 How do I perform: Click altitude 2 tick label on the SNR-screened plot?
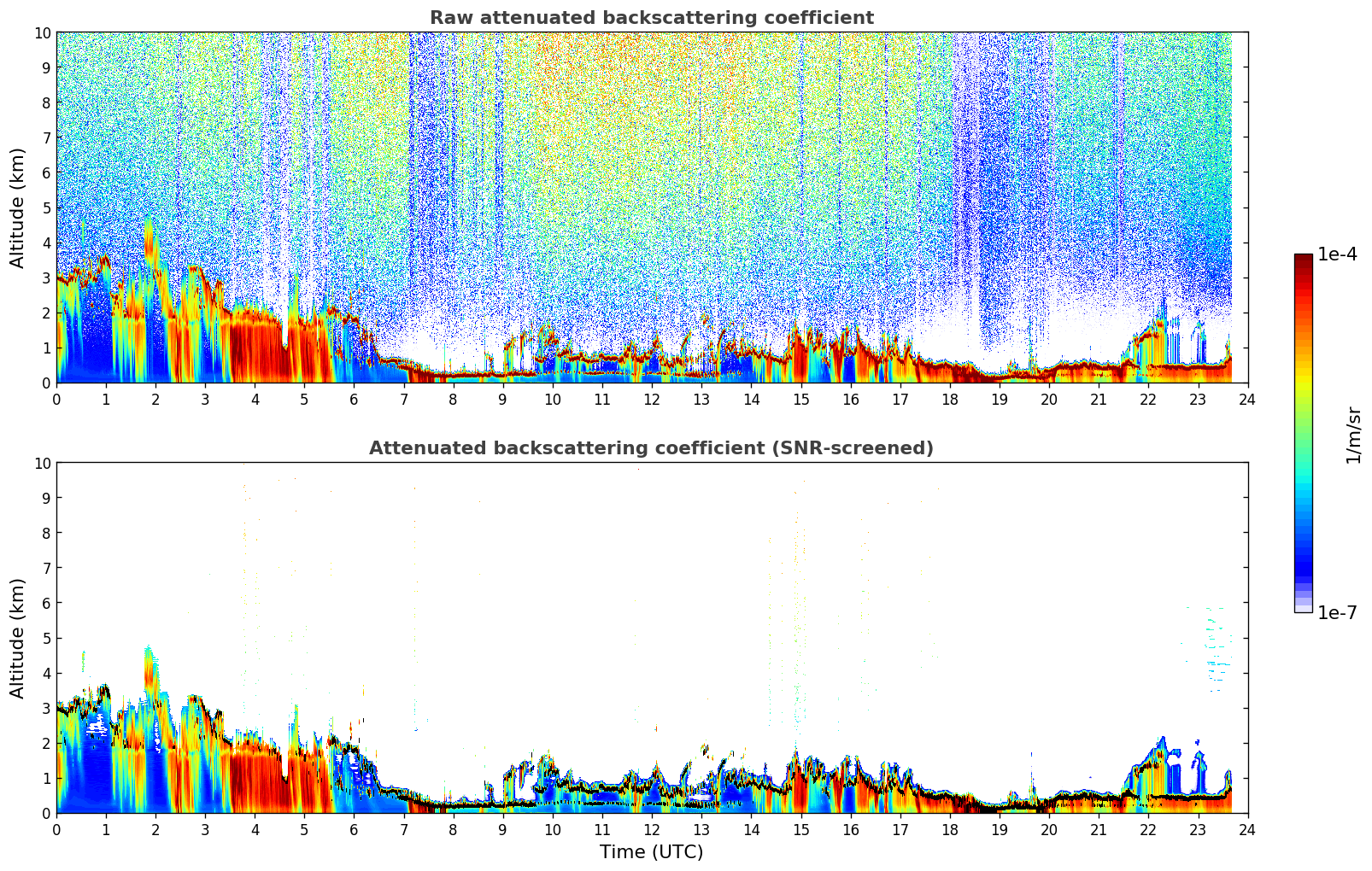point(46,743)
